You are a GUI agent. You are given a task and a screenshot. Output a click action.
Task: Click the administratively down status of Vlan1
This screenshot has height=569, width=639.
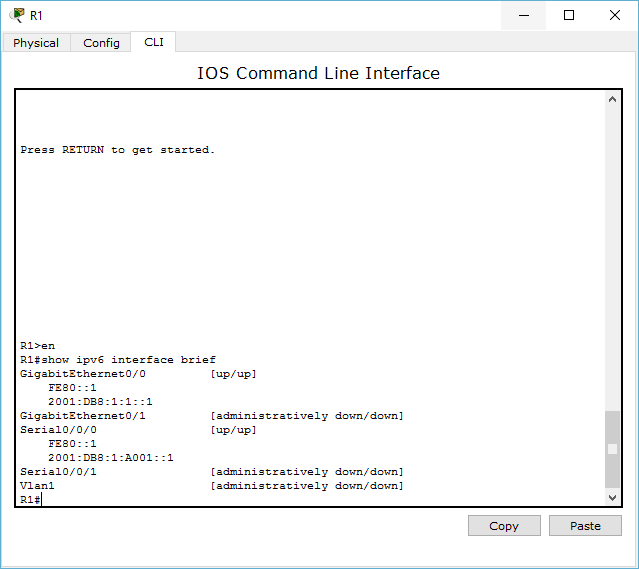coord(307,486)
